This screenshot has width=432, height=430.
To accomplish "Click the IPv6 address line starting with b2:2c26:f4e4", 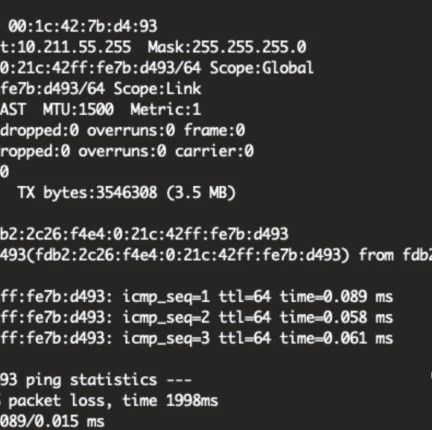I will tap(144, 234).
